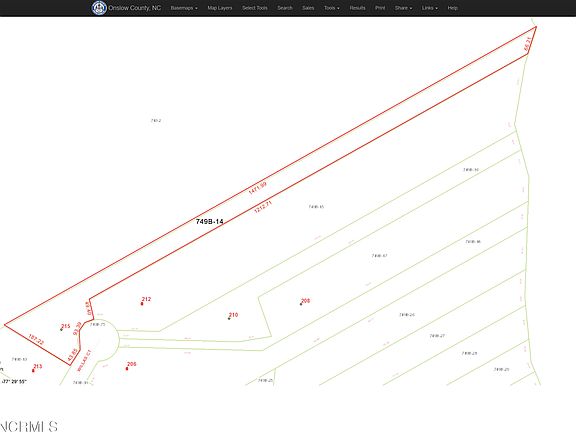Viewport: 576px width, 432px height.
Task: Expand the Links dropdown
Action: click(x=429, y=8)
